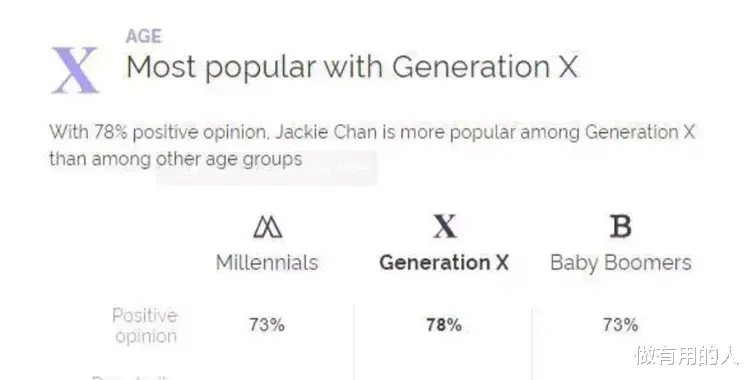
Task: Click the divider line before Baby Boomers column
Action: (531, 343)
